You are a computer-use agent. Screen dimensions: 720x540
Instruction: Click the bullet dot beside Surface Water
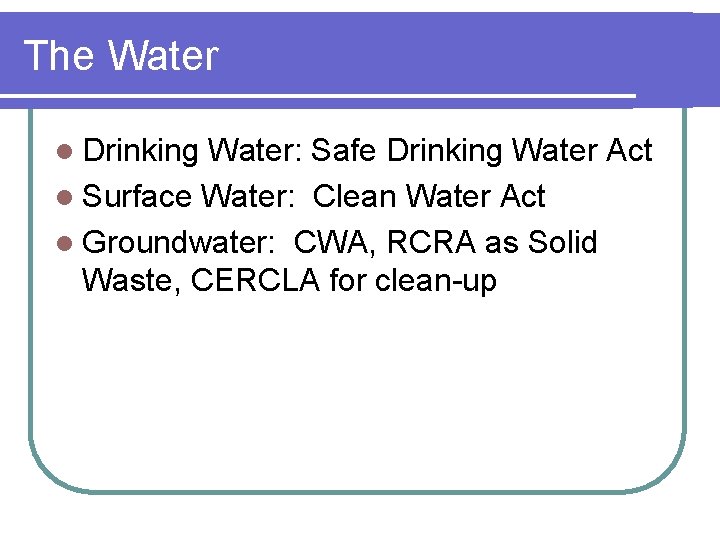[65, 197]
